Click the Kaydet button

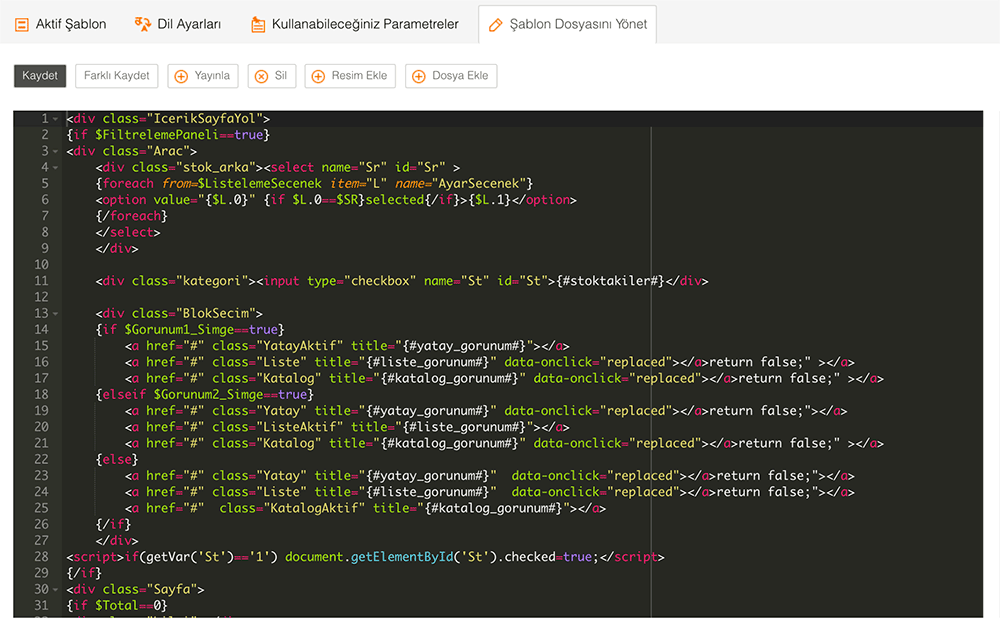[x=40, y=76]
